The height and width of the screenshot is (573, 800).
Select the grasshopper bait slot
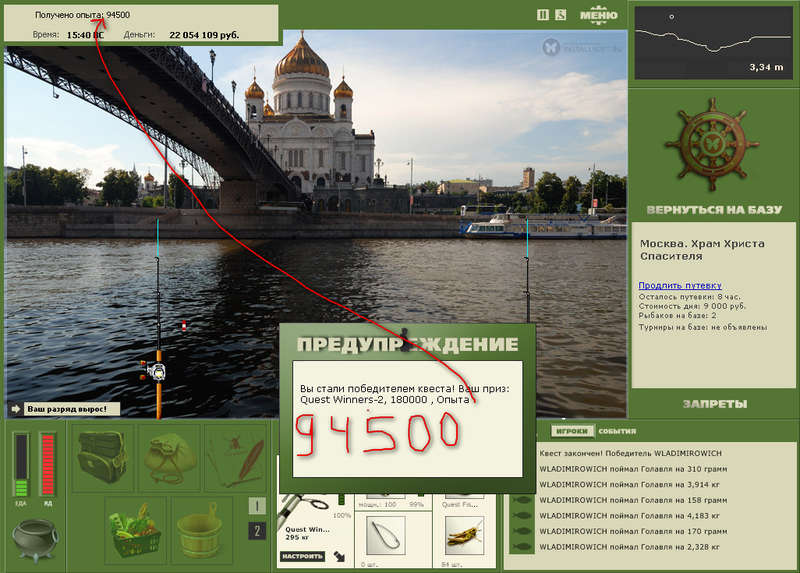pos(463,536)
